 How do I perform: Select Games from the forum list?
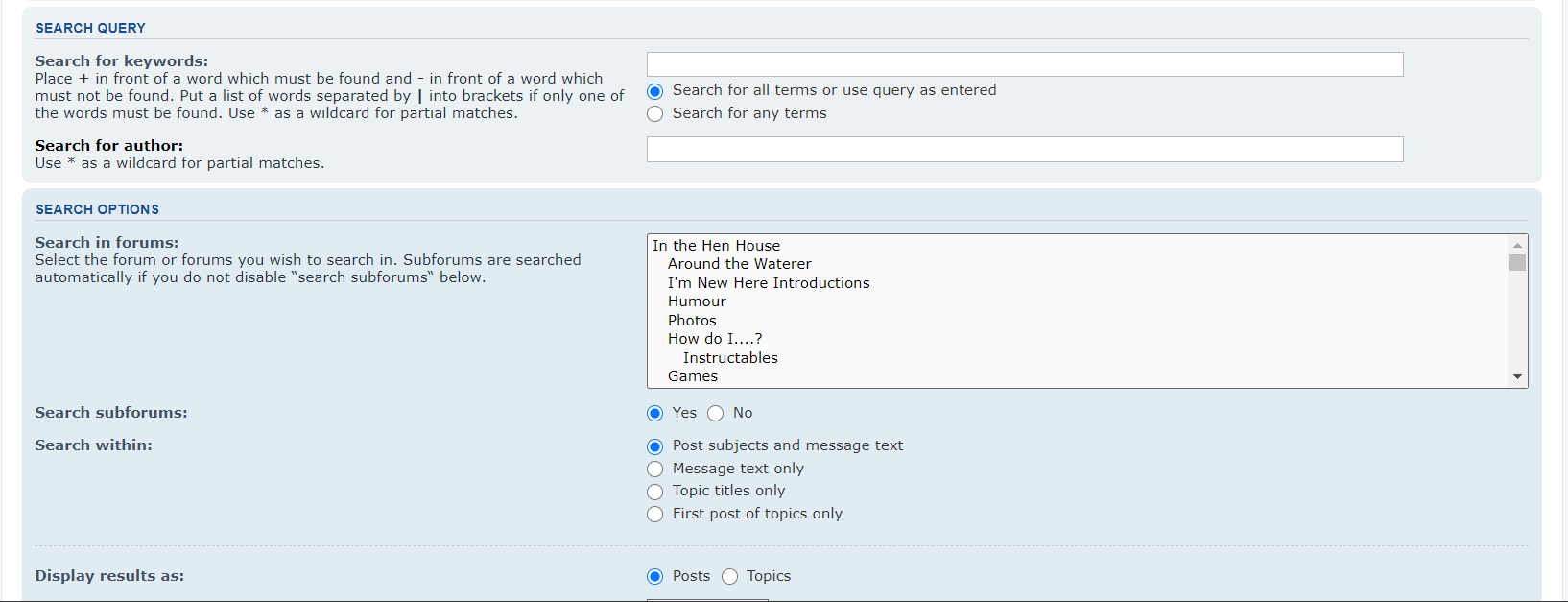pos(693,376)
